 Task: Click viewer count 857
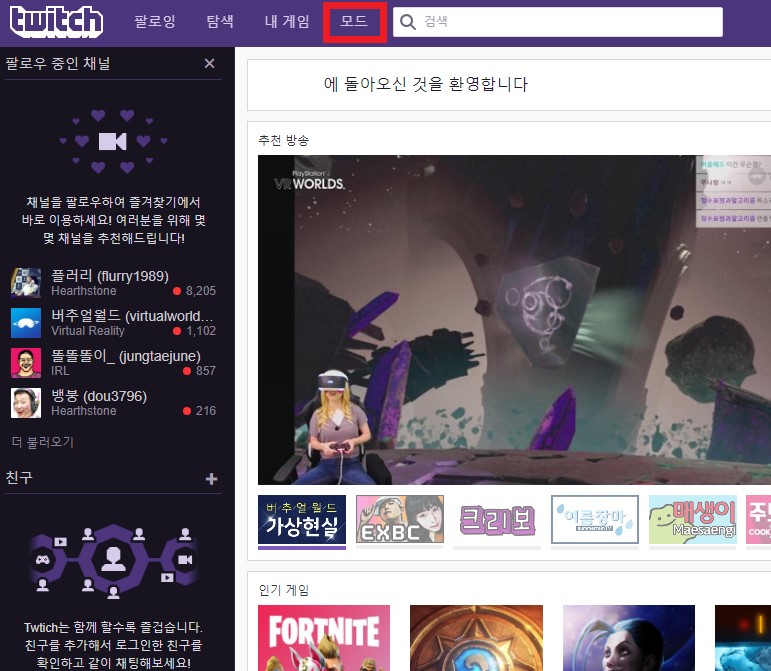(x=206, y=371)
